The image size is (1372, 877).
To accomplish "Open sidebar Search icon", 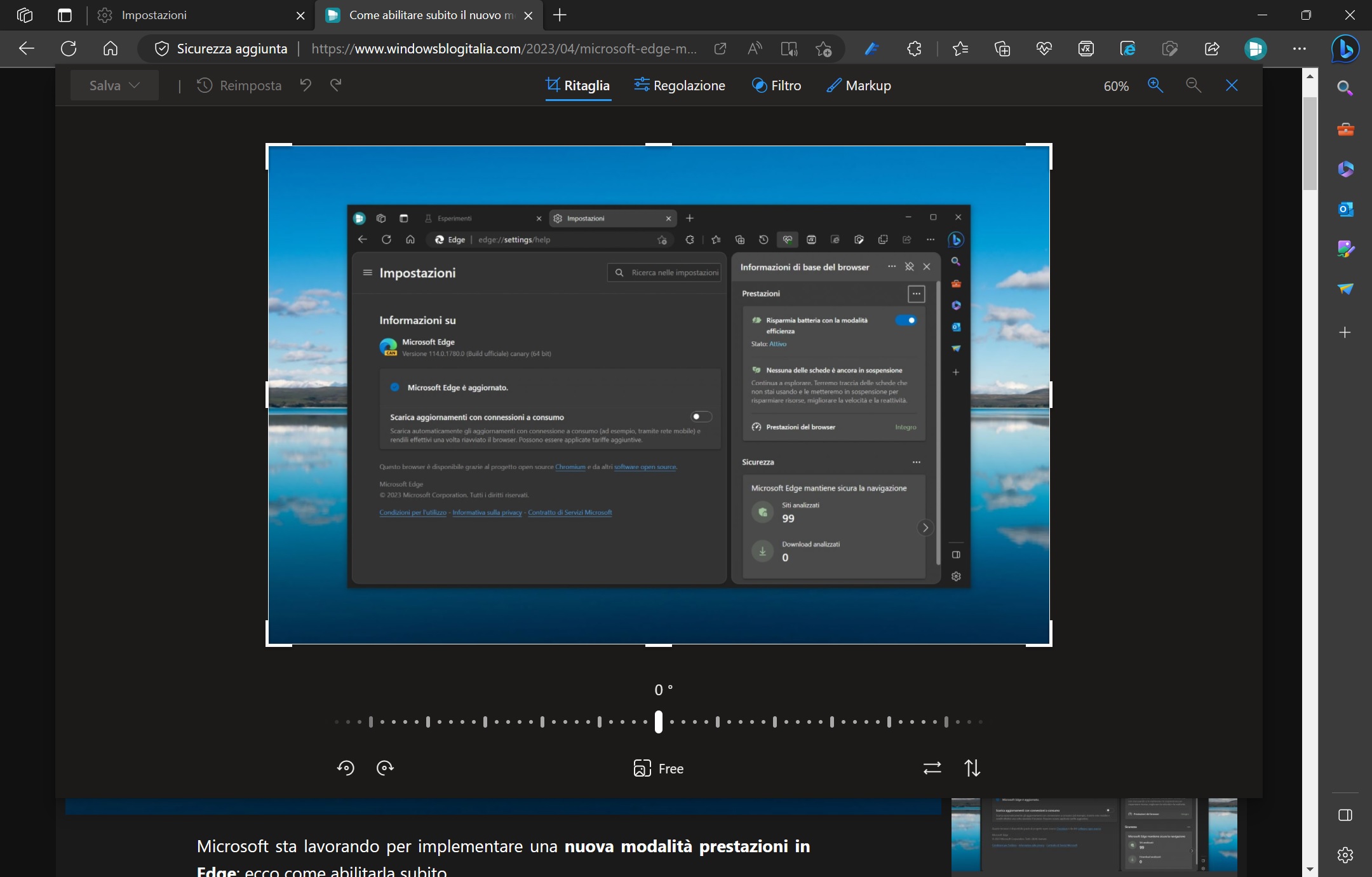I will [x=1345, y=88].
